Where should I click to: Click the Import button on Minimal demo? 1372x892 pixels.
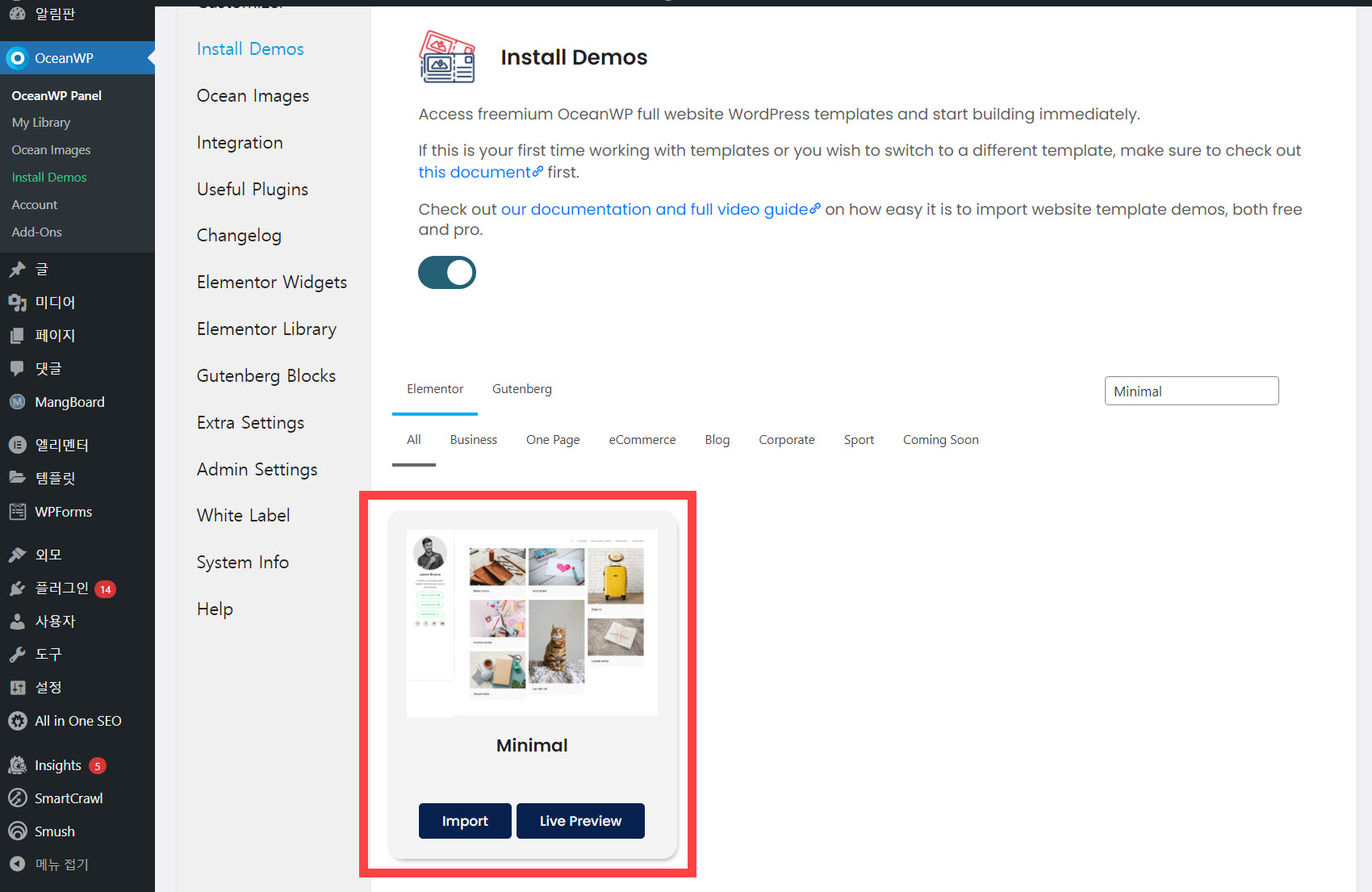coord(465,821)
